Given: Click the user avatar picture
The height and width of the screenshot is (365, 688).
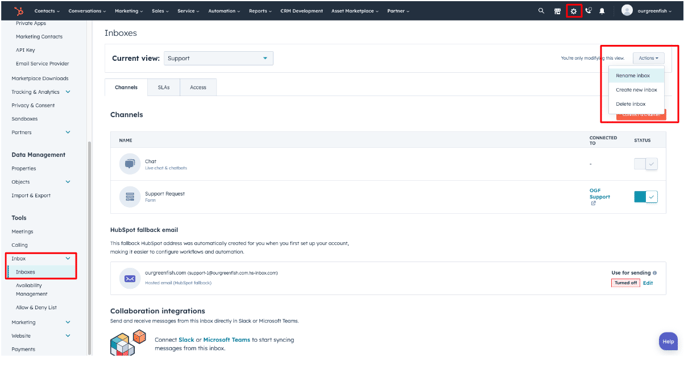Looking at the screenshot, I should pyautogui.click(x=627, y=10).
